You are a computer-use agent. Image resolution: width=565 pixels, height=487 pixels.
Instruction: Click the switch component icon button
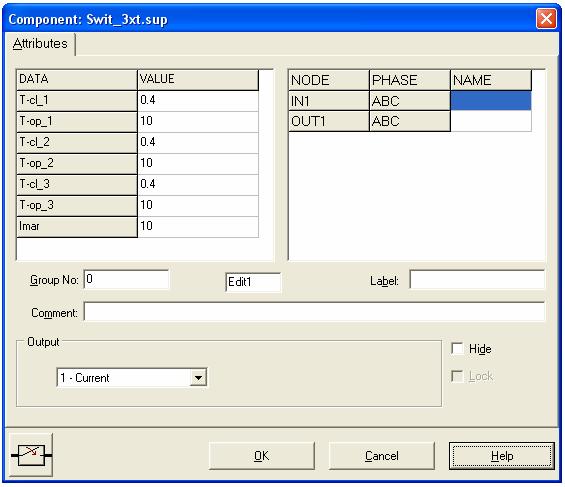31,455
